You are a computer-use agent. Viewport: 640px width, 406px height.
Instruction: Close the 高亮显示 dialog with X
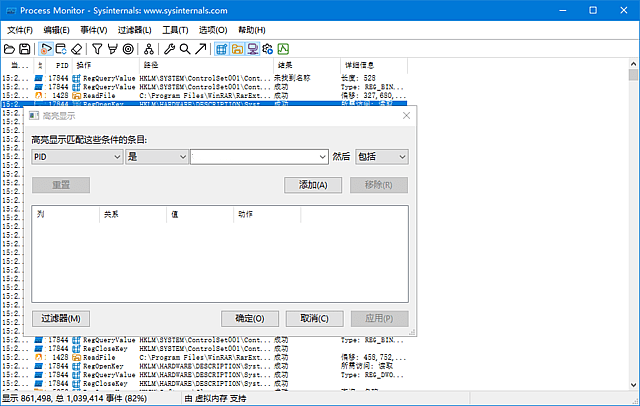coord(406,116)
